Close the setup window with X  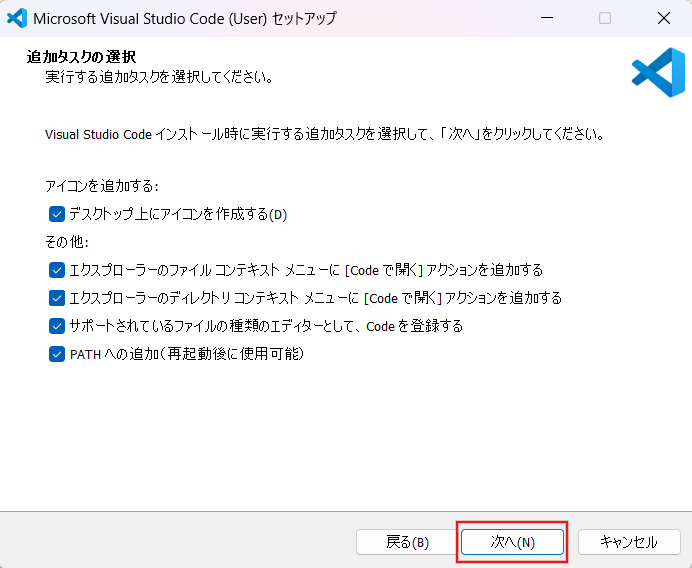(663, 18)
